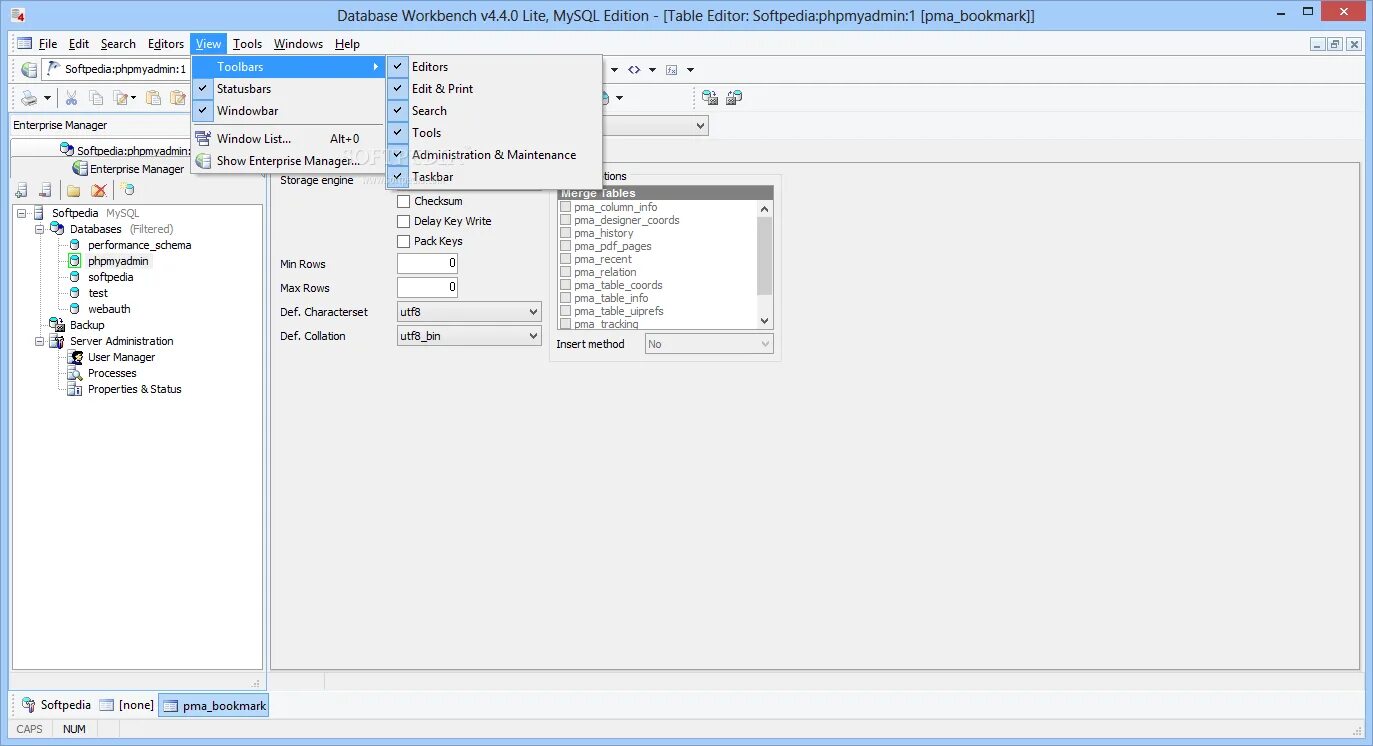Check pma_relation in Merge Tables list

566,272
